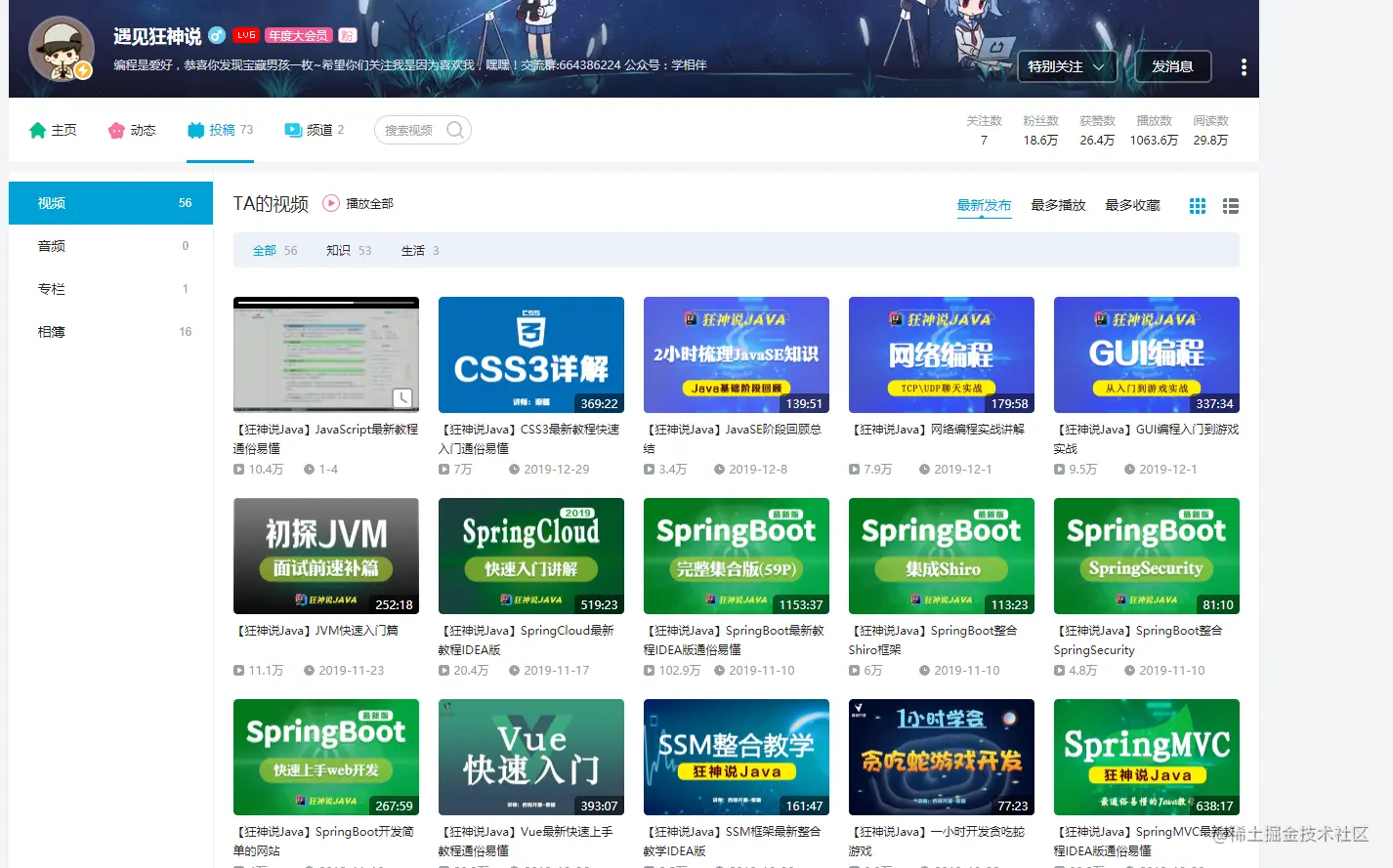Switch to grid view layout

coord(1198,206)
